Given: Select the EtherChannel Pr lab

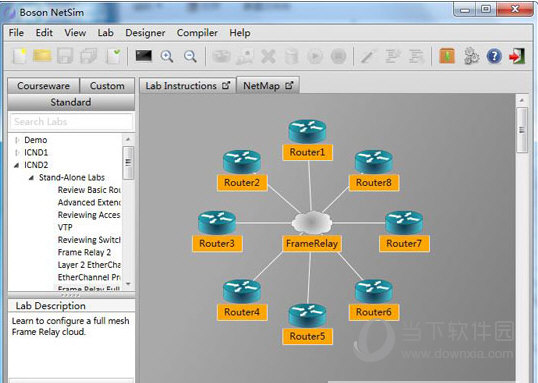Looking at the screenshot, I should pos(89,277).
